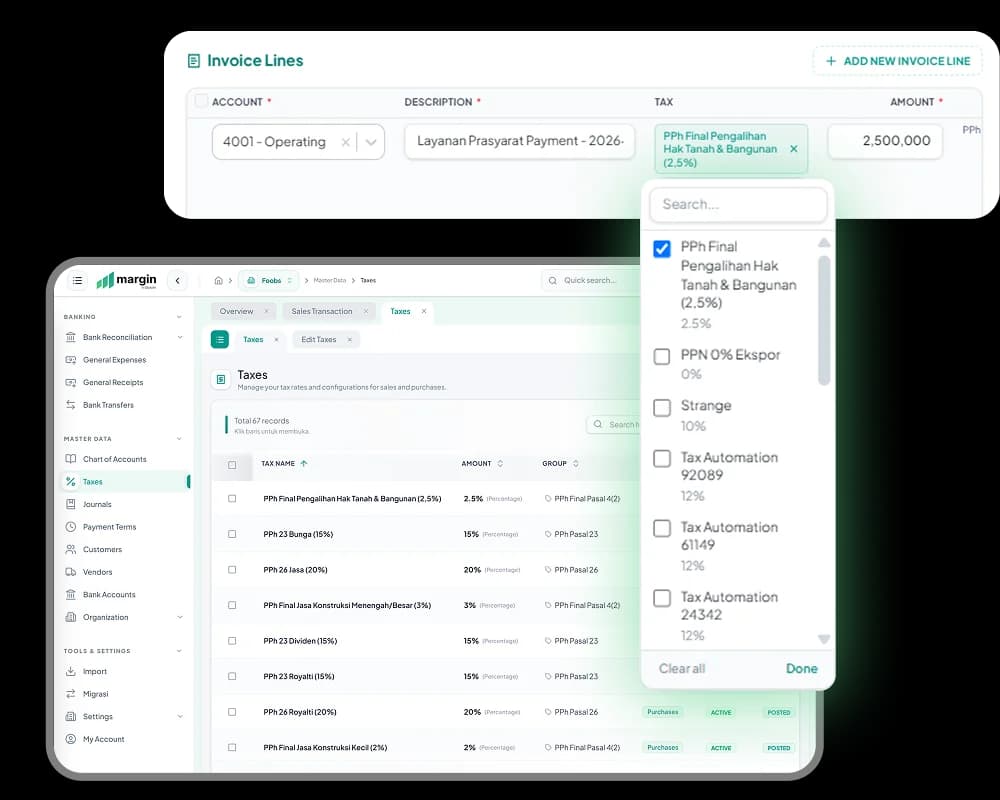1000x800 pixels.
Task: Expand the Foobs organization selector in breadcrumb
Action: pos(268,280)
